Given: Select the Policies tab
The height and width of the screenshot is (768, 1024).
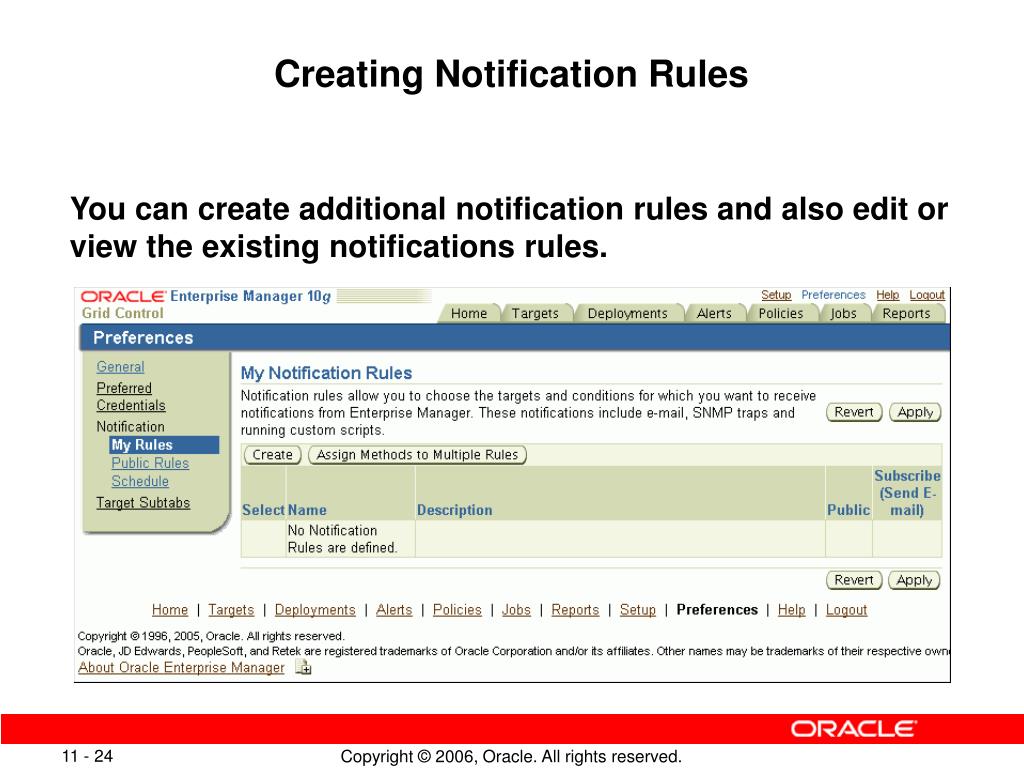Looking at the screenshot, I should pyautogui.click(x=780, y=313).
